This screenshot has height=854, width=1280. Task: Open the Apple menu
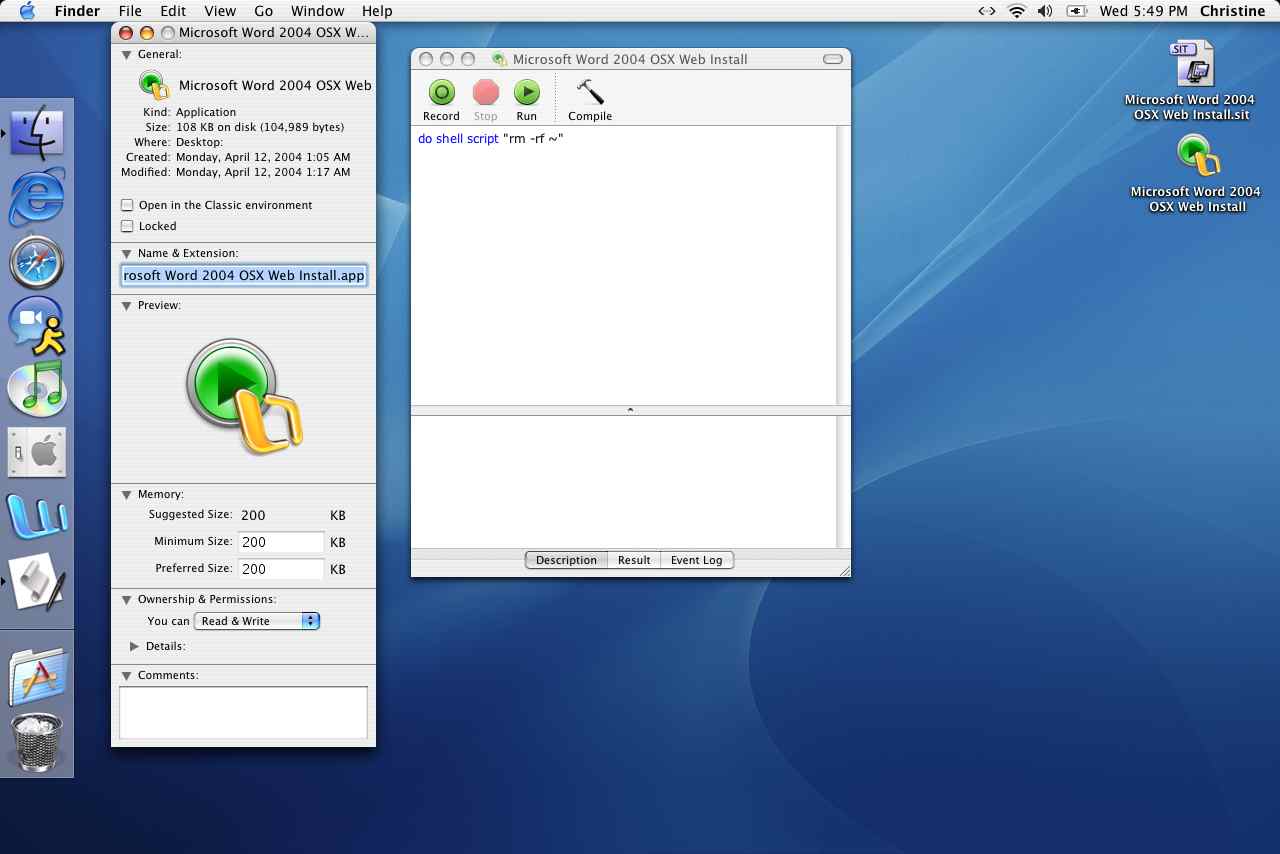(x=27, y=11)
